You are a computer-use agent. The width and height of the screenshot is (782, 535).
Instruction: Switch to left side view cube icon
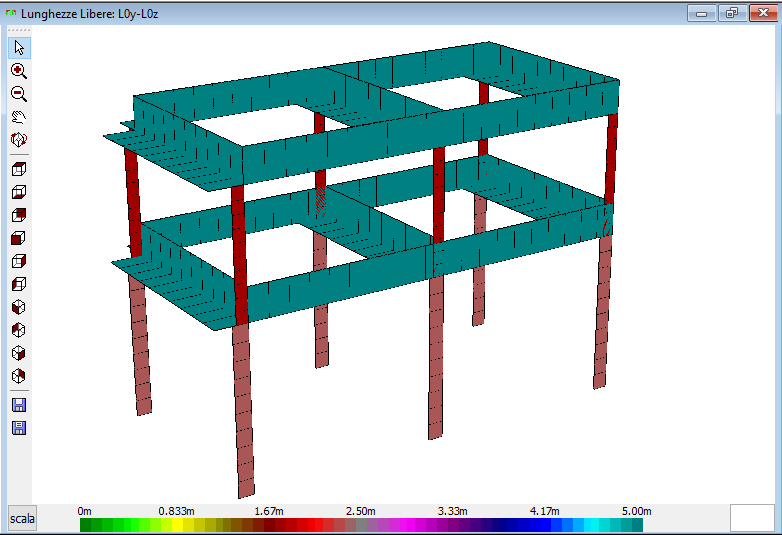pos(19,284)
